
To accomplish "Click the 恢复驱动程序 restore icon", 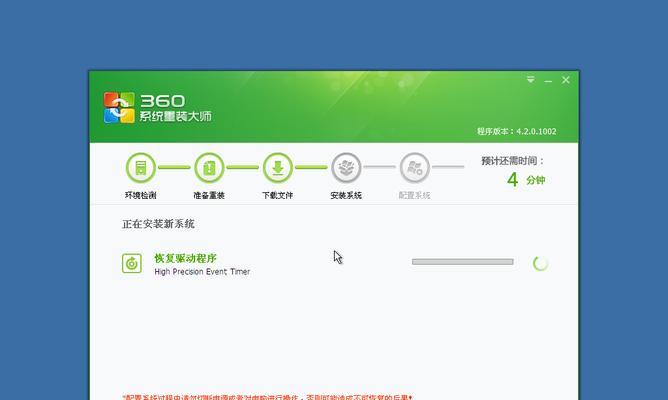I will (132, 263).
